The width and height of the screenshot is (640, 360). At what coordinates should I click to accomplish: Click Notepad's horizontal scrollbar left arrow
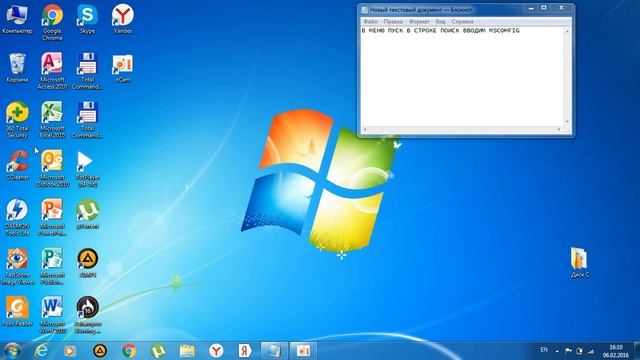coord(365,130)
